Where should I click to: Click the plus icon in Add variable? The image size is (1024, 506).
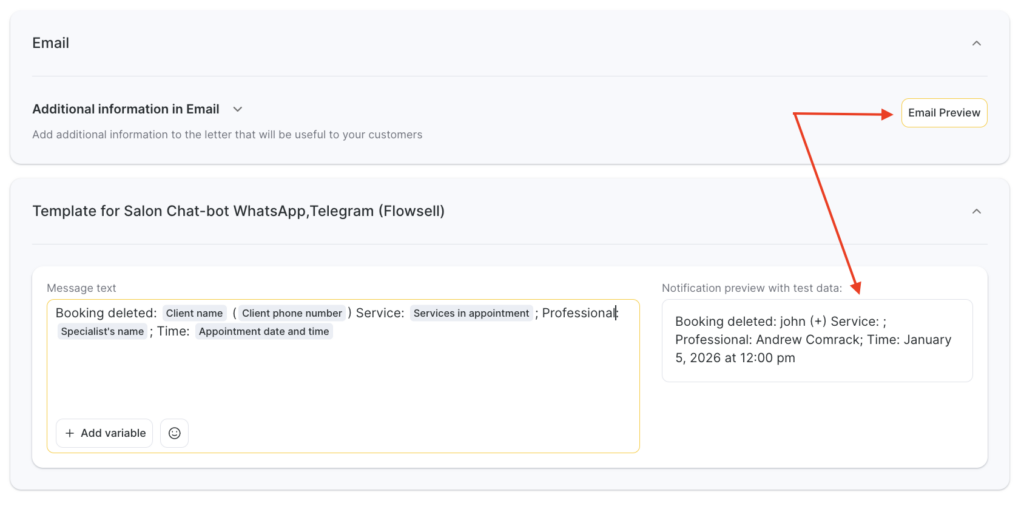[x=70, y=433]
